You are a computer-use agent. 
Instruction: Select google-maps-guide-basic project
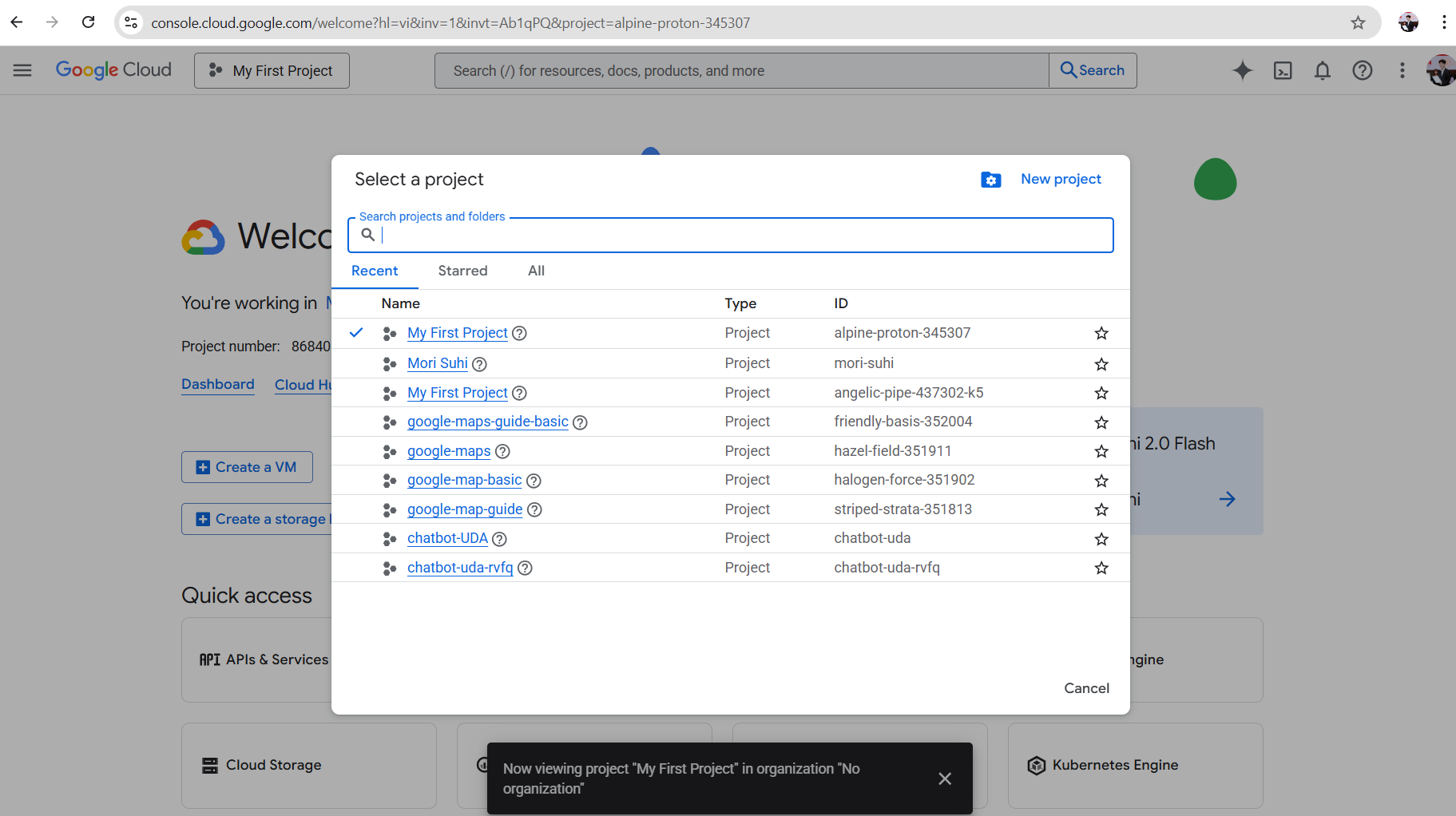click(488, 422)
